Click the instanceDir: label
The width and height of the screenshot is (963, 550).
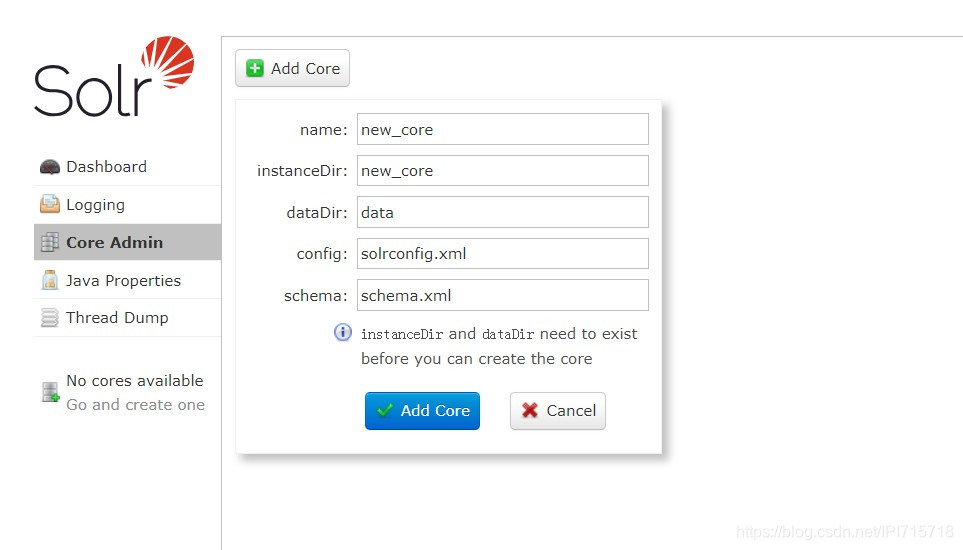pos(302,171)
